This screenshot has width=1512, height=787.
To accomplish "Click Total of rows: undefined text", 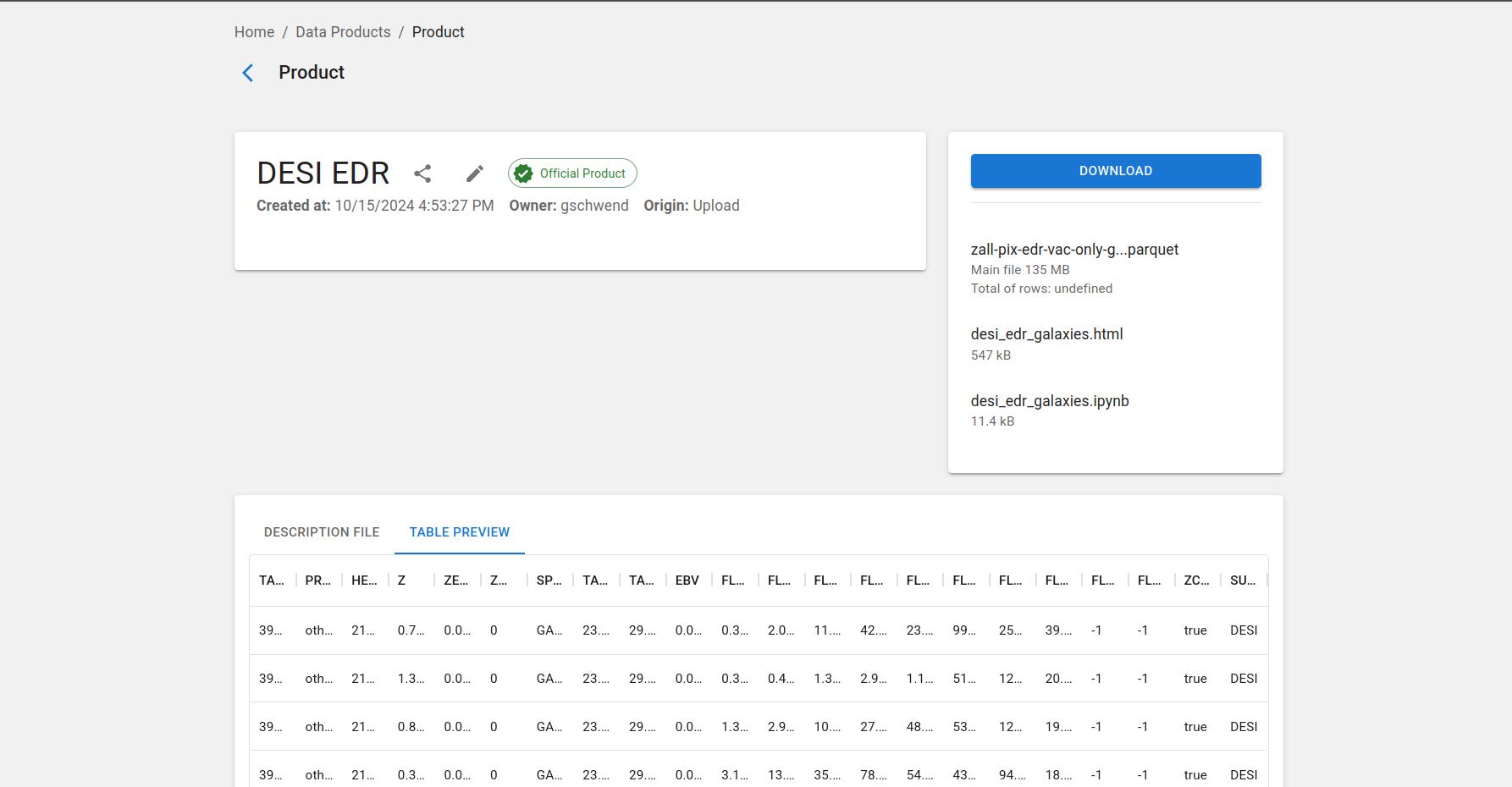I will (1041, 289).
